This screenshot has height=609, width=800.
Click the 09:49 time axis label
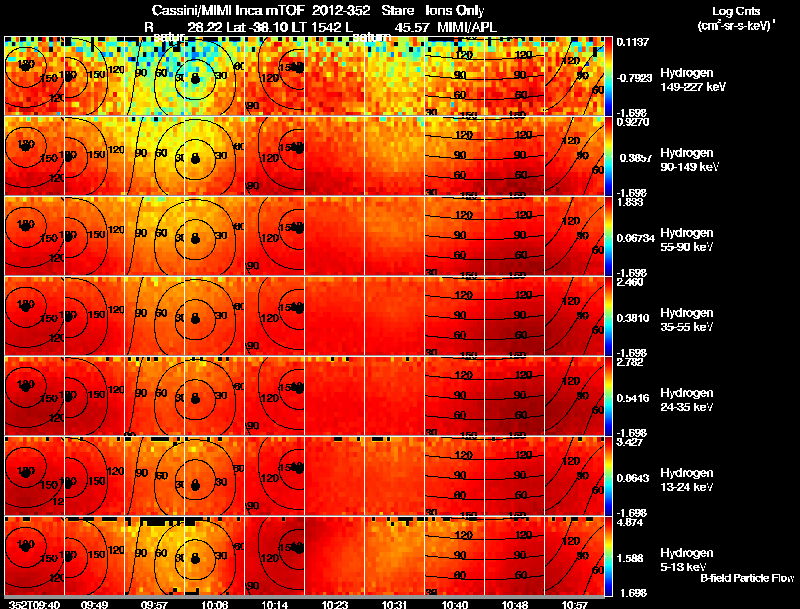point(94,604)
